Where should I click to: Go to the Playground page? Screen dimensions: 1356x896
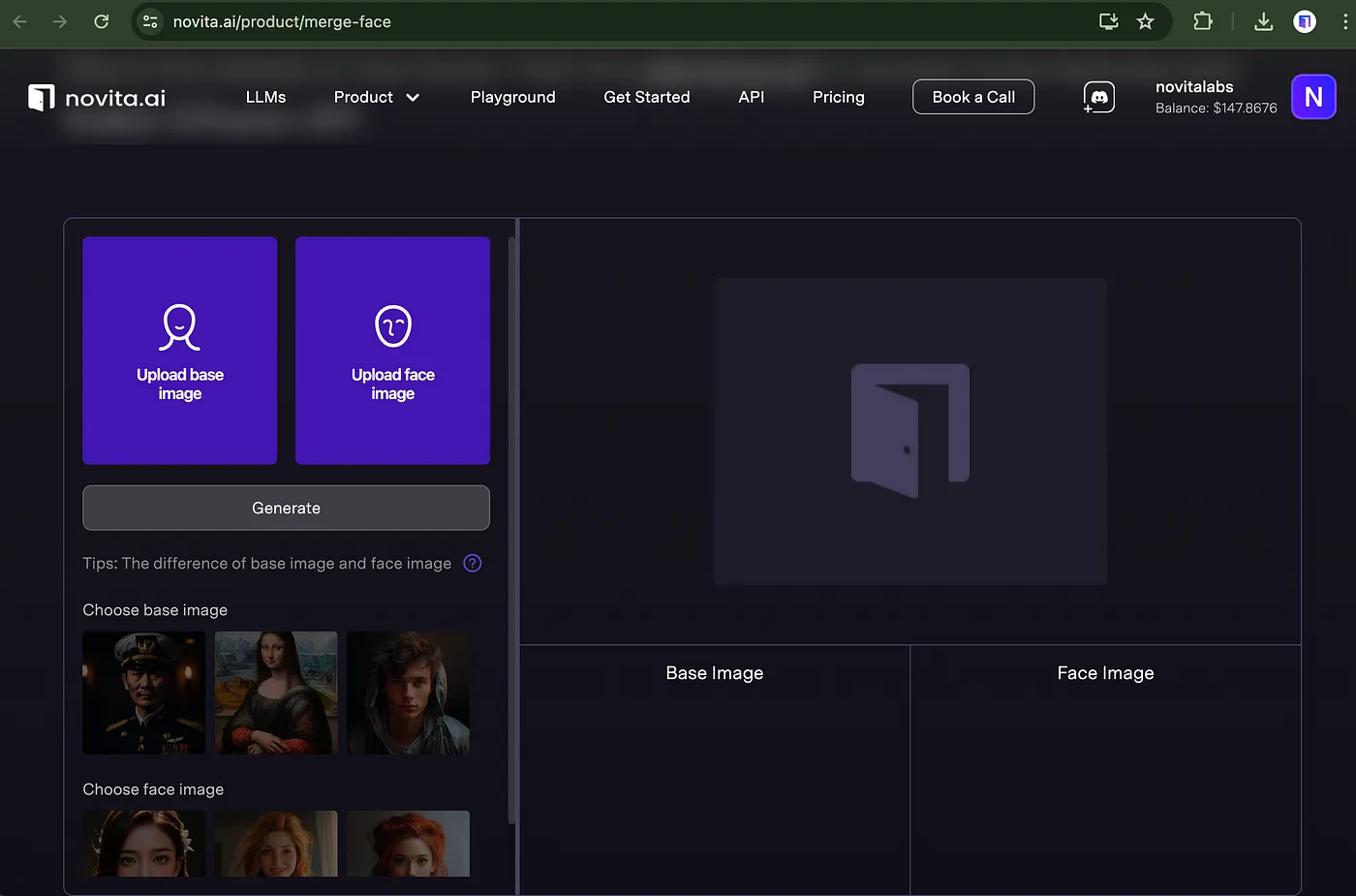[512, 97]
